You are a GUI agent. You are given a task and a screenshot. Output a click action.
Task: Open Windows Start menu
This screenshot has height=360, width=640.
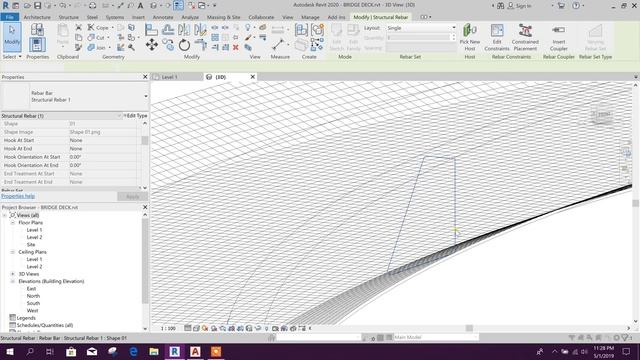click(9, 351)
